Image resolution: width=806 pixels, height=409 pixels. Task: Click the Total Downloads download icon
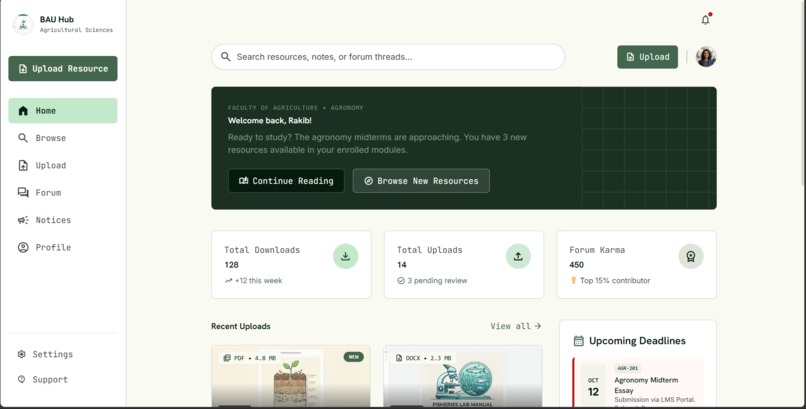click(x=345, y=256)
